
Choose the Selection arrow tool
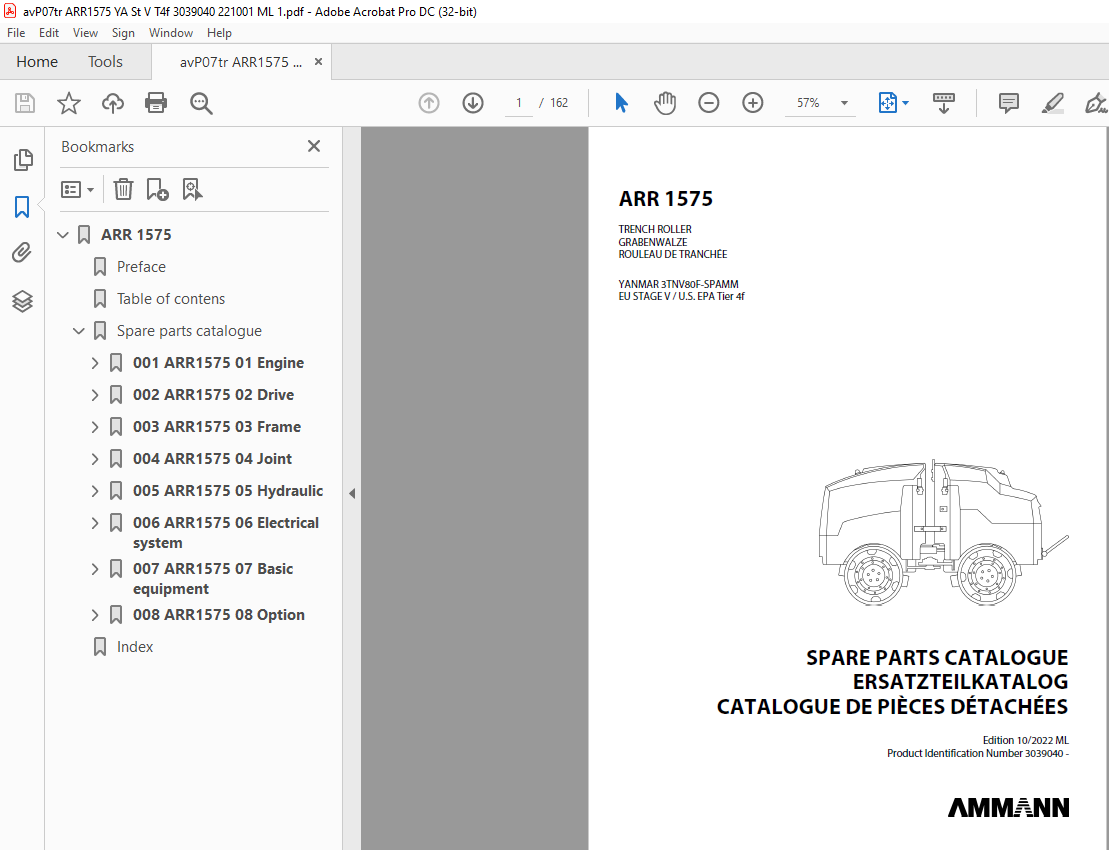tap(621, 103)
